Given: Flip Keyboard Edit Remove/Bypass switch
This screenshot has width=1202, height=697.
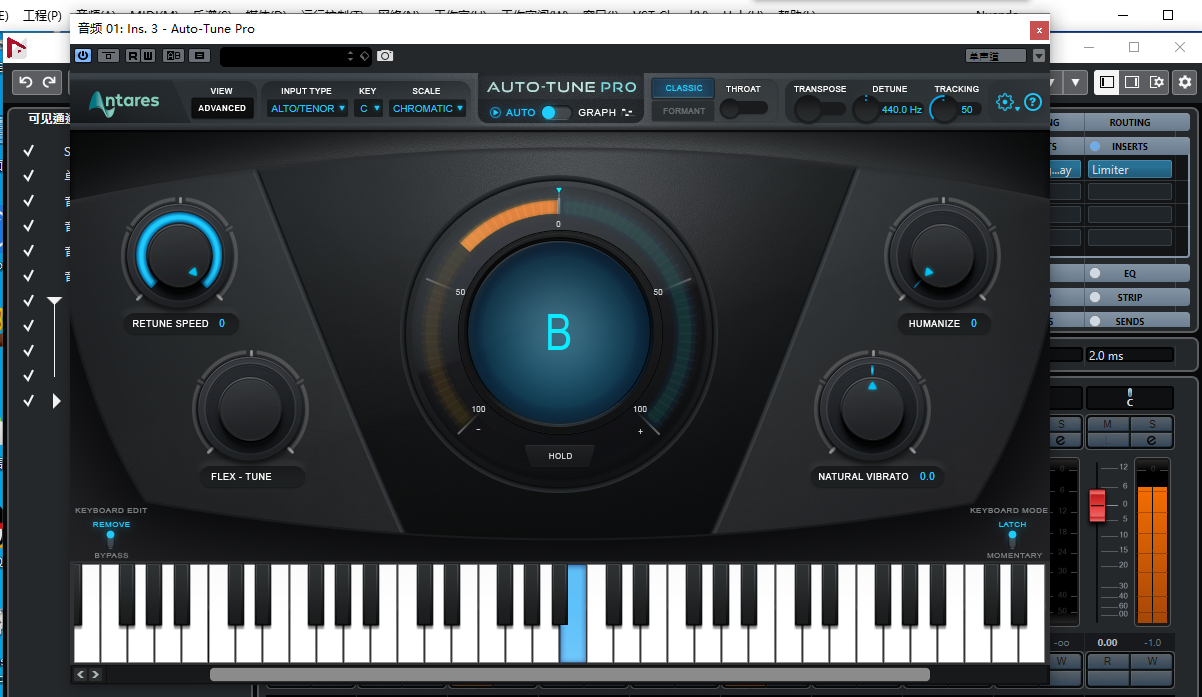Looking at the screenshot, I should click(111, 539).
